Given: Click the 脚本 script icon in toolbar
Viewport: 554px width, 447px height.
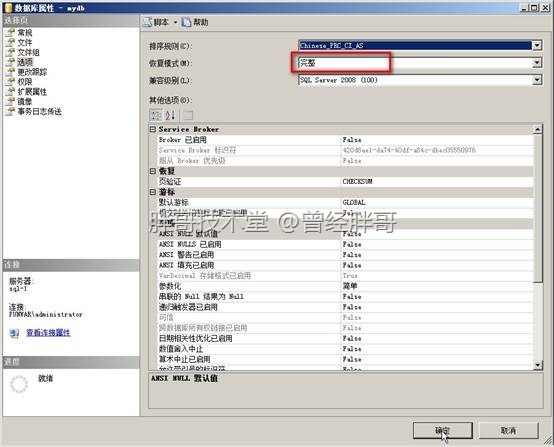Looking at the screenshot, I should point(148,22).
